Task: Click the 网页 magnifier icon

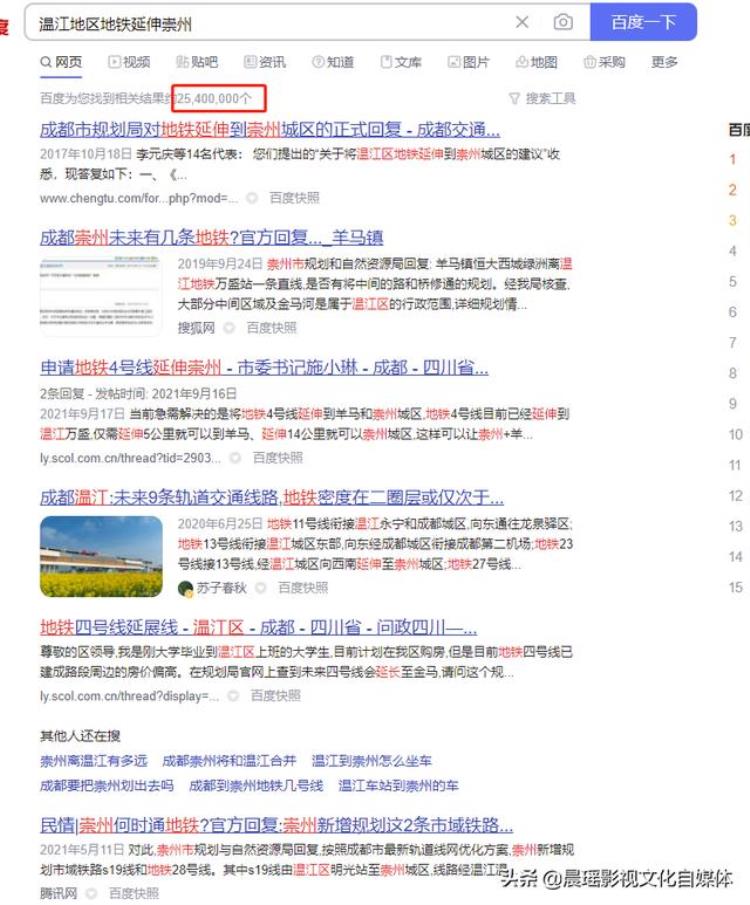Action: pyautogui.click(x=46, y=62)
